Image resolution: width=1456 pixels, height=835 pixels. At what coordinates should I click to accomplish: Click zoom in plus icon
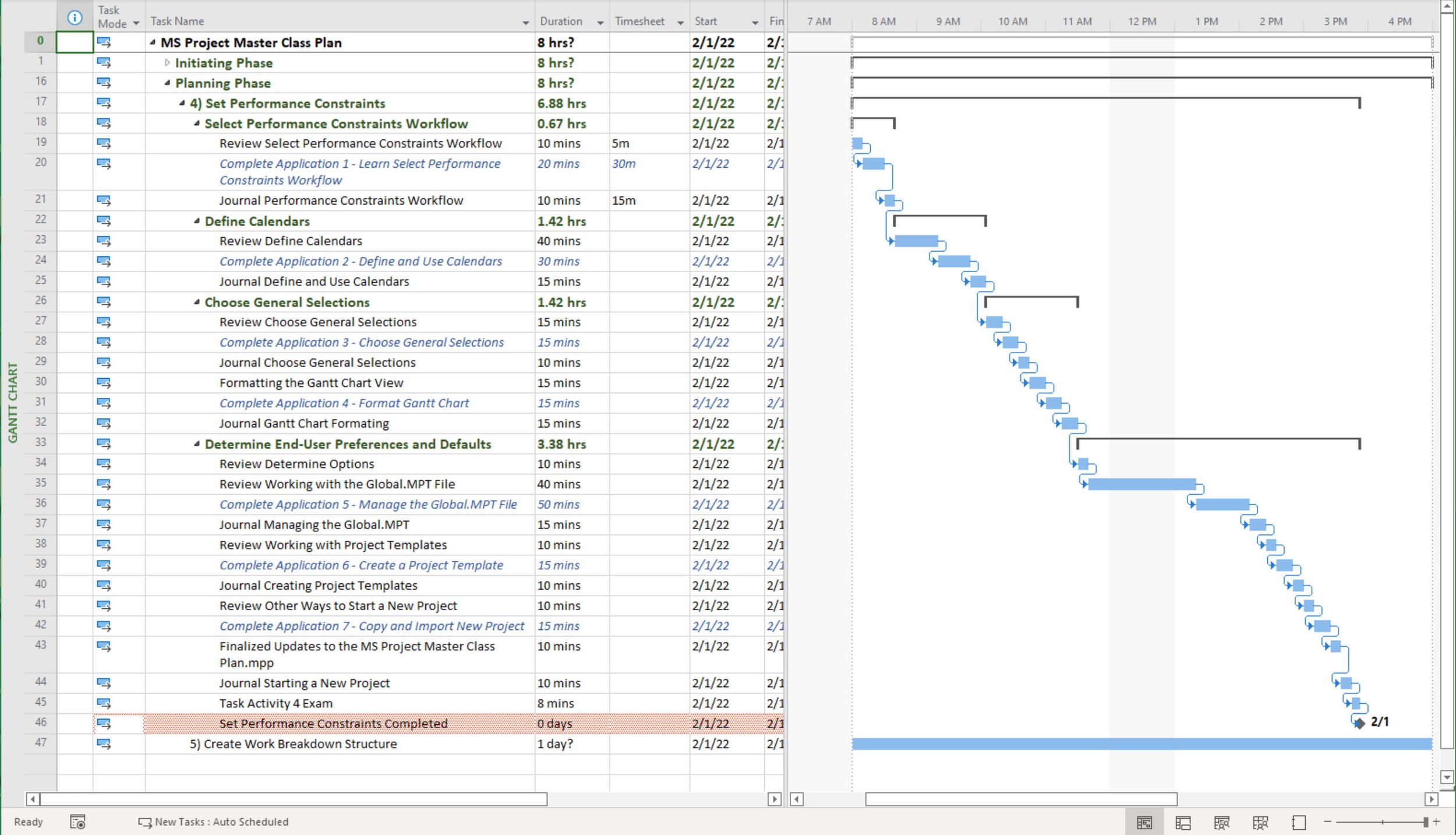[1436, 822]
